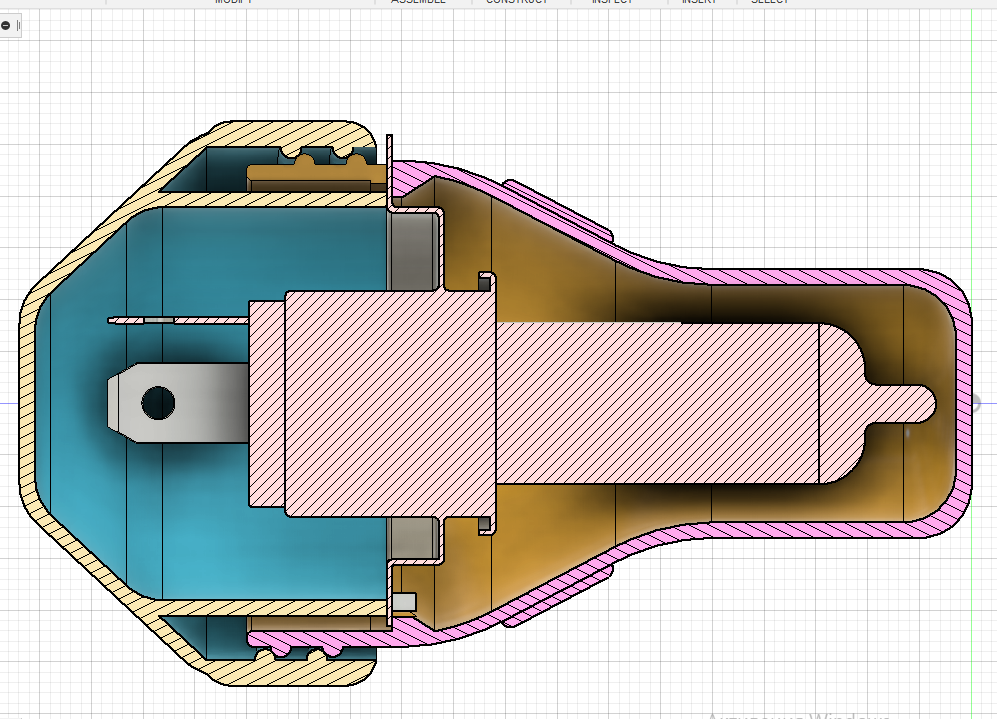Select the round hole in the grey terminal tab
This screenshot has width=997, height=719.
click(158, 402)
